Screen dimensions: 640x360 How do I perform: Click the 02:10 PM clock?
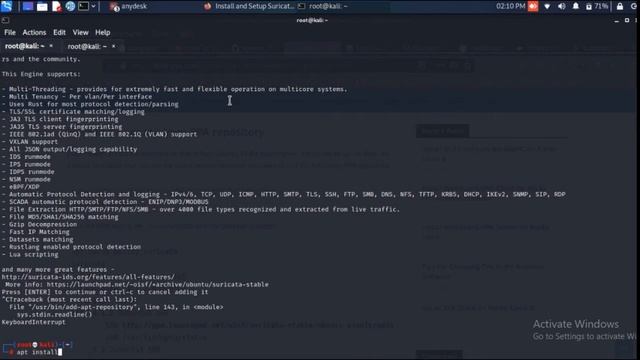coord(511,6)
